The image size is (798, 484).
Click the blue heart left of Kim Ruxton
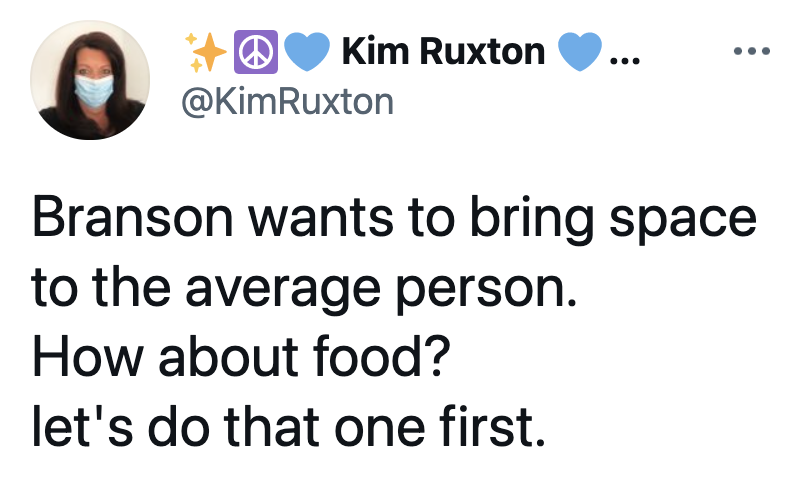coord(307,51)
